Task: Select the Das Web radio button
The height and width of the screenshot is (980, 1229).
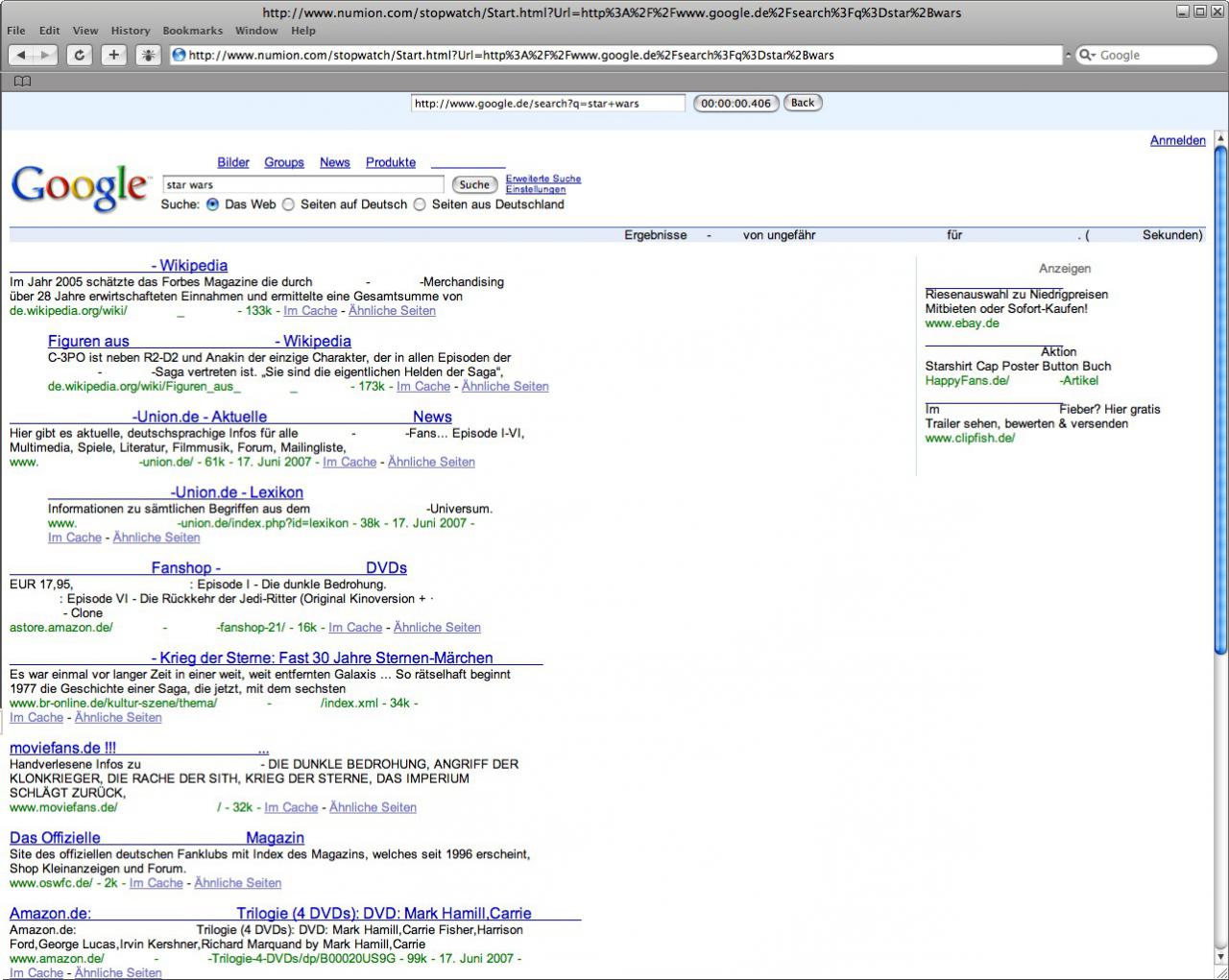Action: pyautogui.click(x=213, y=204)
